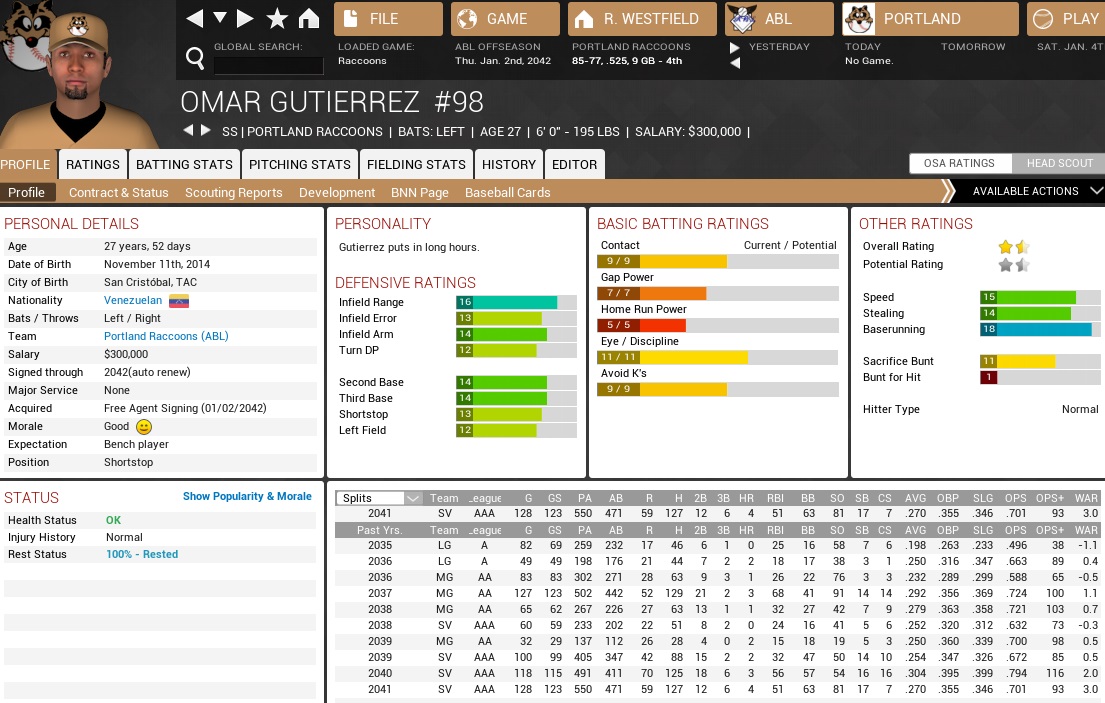Select the 2035 LG A stats row
The image size is (1105, 703).
tap(717, 545)
